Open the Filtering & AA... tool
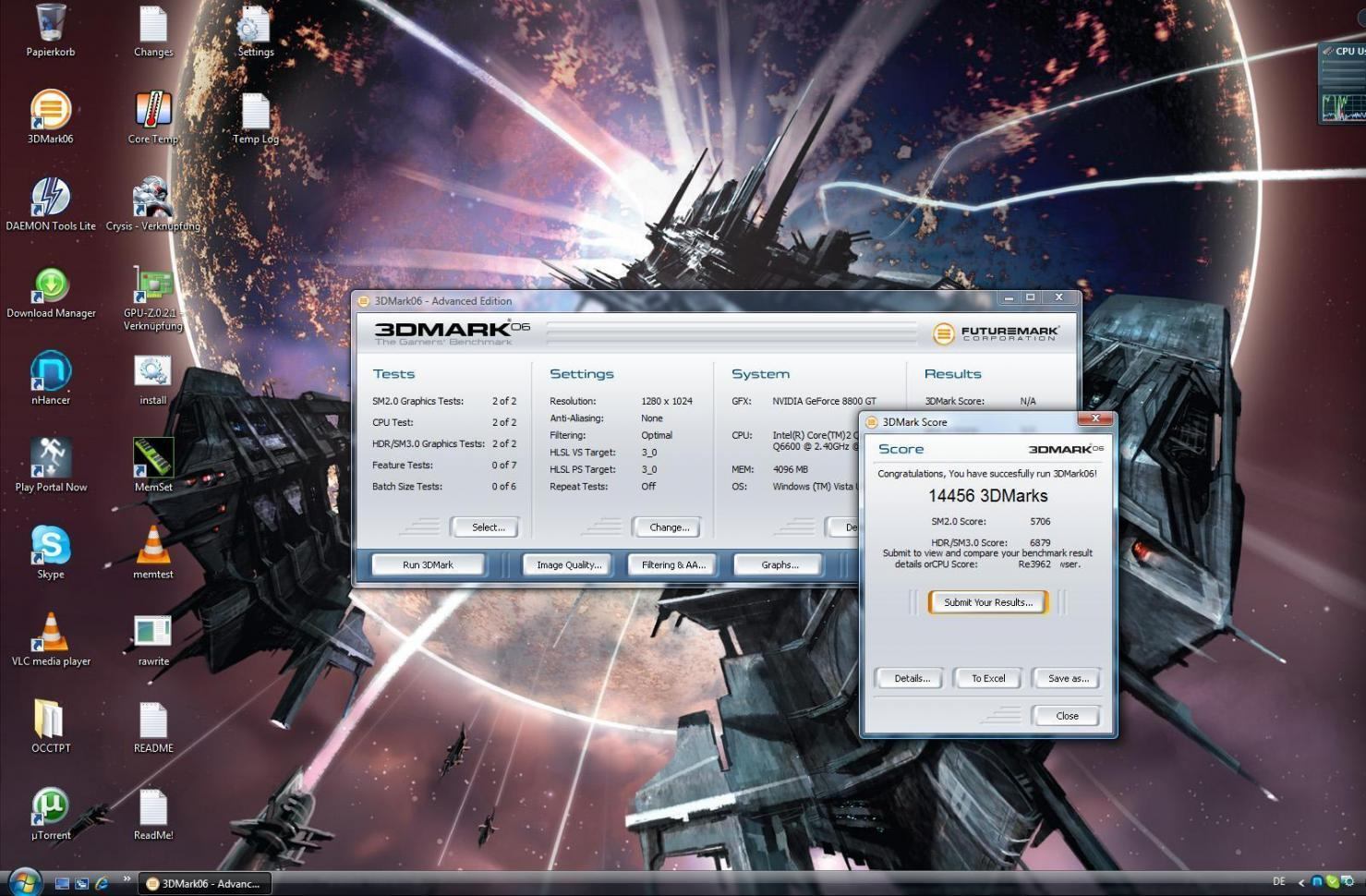This screenshot has width=1366, height=896. pos(673,564)
